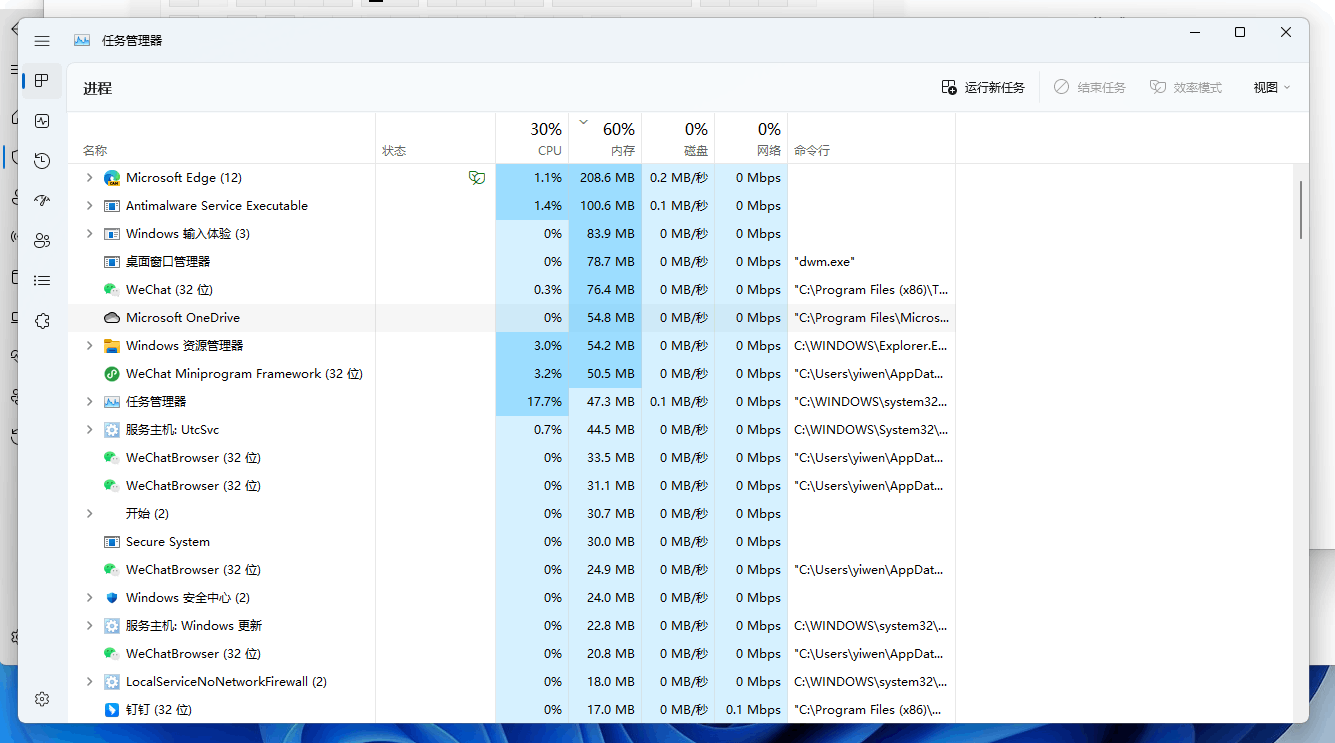Sort by the 状态 column header
This screenshot has height=743, width=1335.
(435, 138)
